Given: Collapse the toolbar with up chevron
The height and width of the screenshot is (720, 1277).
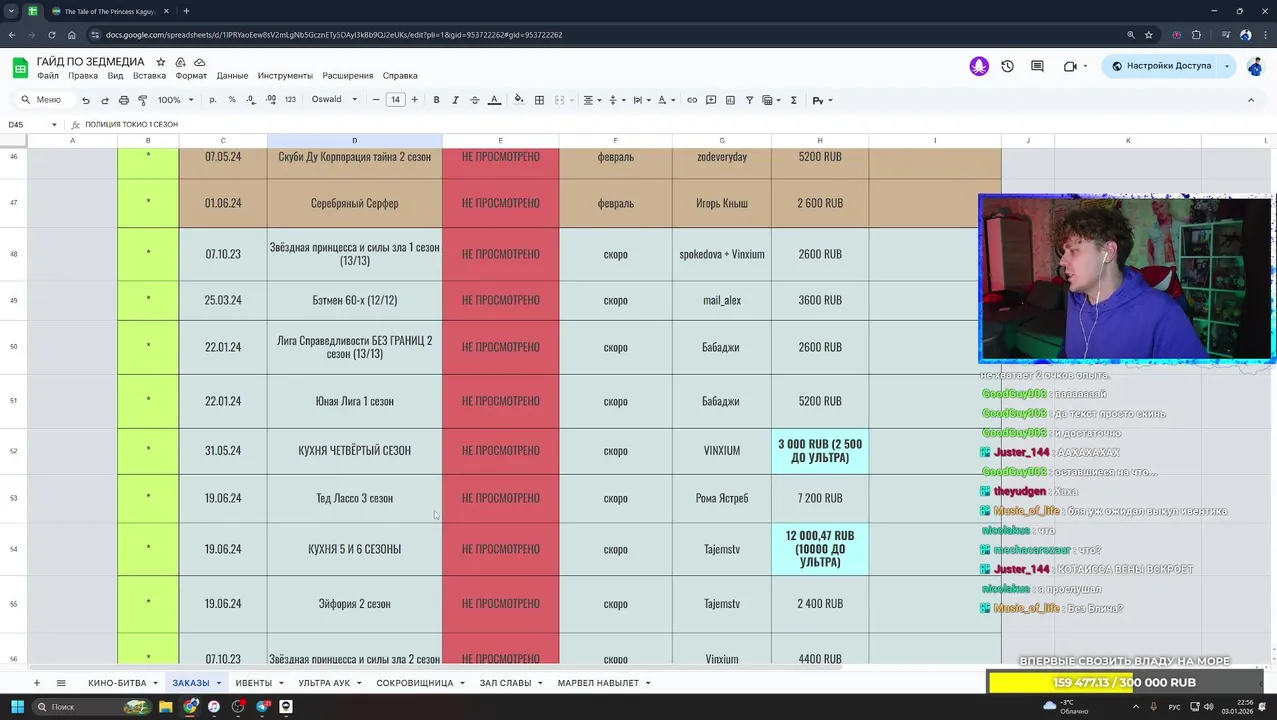Looking at the screenshot, I should 1250,100.
